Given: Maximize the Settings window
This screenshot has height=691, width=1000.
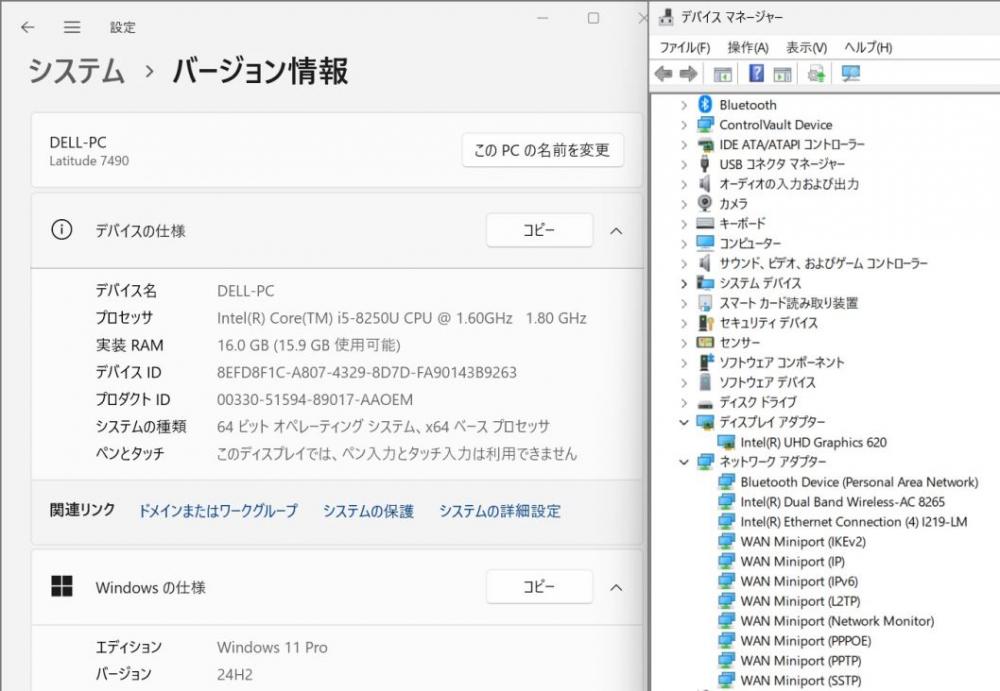Looking at the screenshot, I should tap(593, 18).
